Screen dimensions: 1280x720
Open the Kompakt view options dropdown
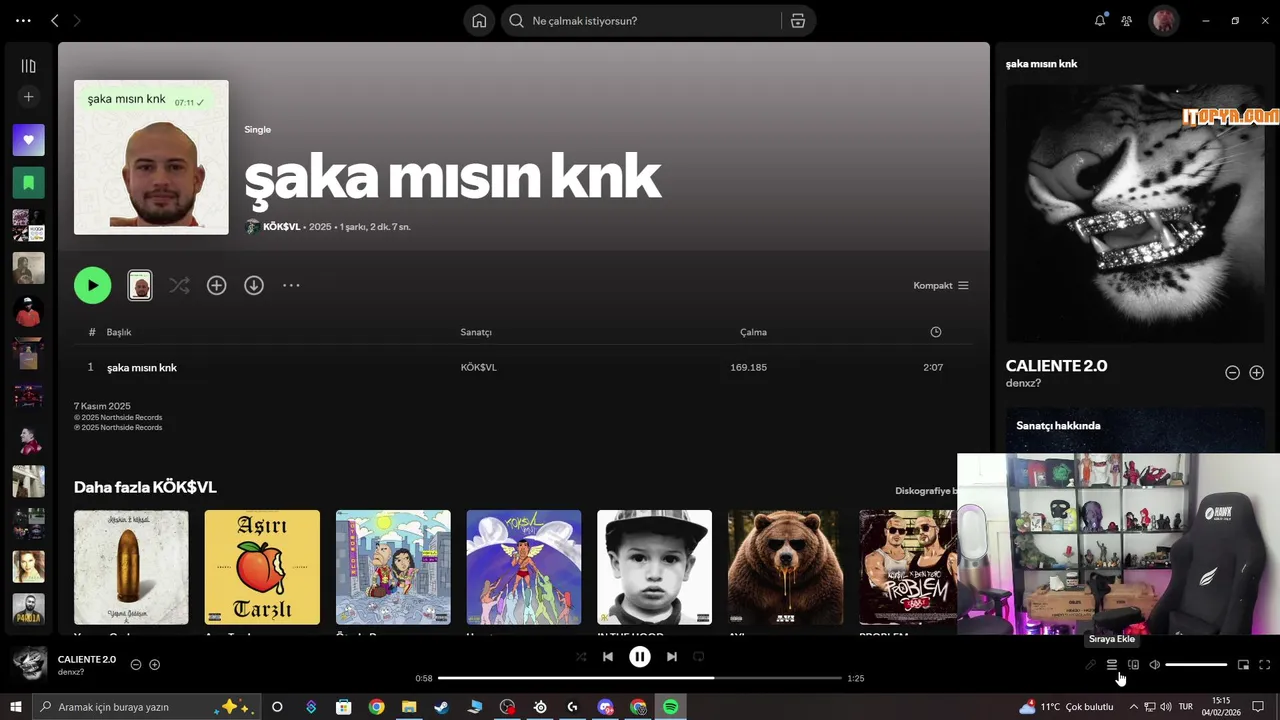click(941, 285)
